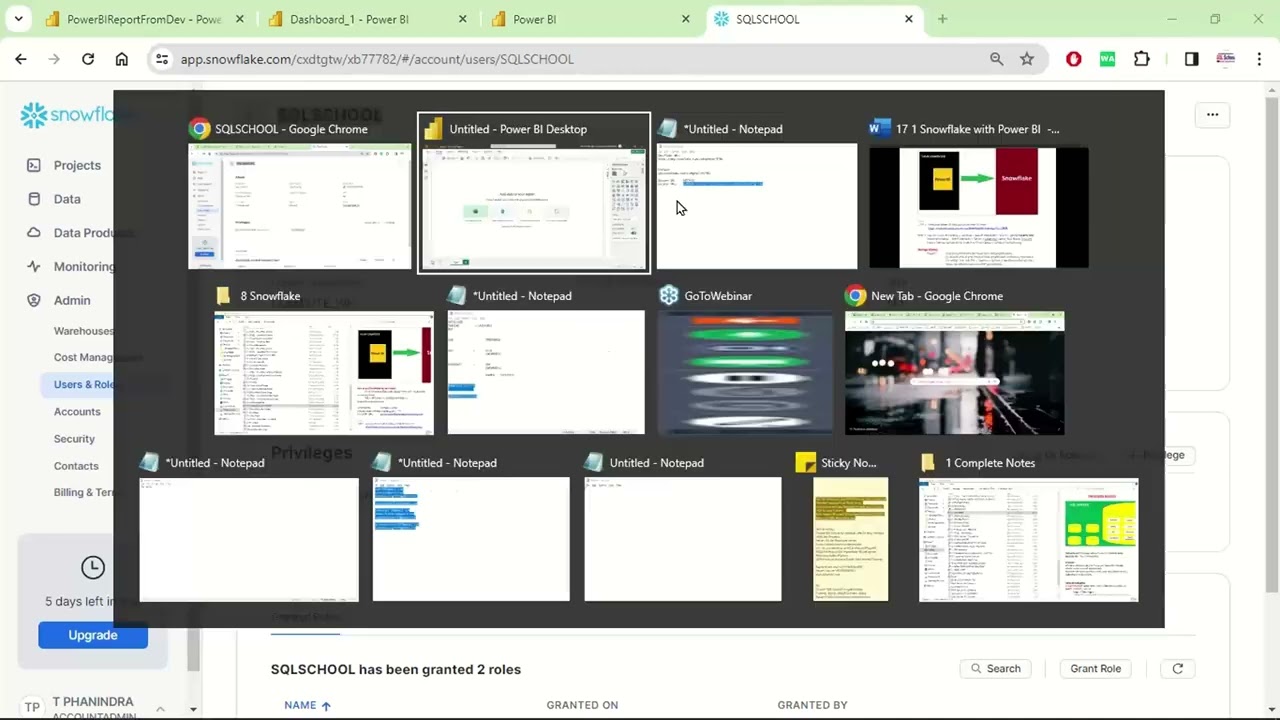Screen dimensions: 1280x720
Task: Switch to 1 Complete Notes folder thumbnail
Action: pos(1029,540)
